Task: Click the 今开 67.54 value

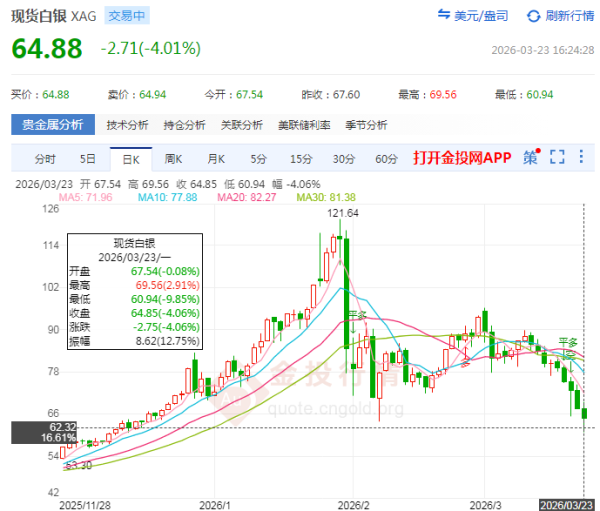Action: click(x=249, y=95)
